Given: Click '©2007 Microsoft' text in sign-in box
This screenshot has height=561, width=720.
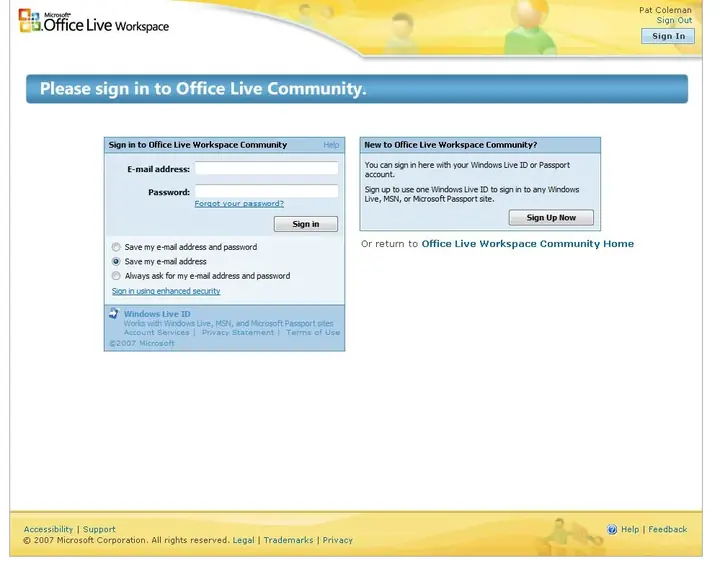Looking at the screenshot, I should [142, 343].
